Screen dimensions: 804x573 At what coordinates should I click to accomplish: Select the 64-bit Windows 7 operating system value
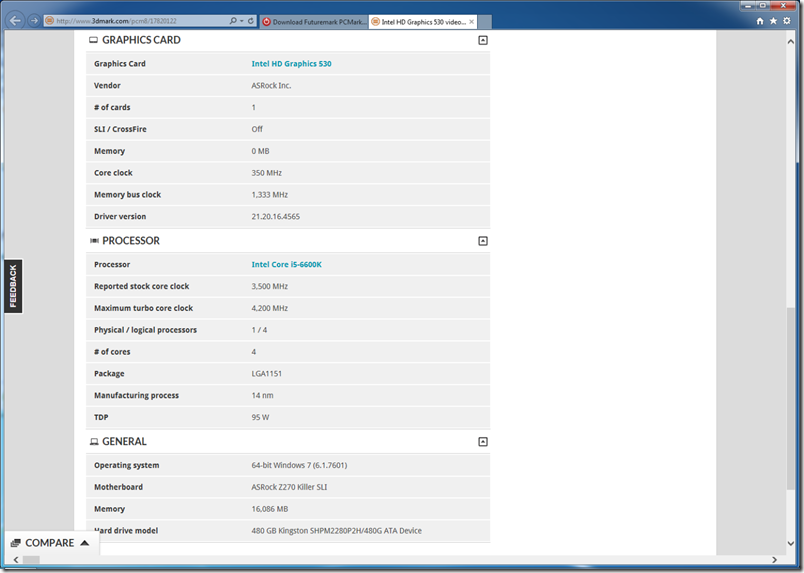point(299,465)
